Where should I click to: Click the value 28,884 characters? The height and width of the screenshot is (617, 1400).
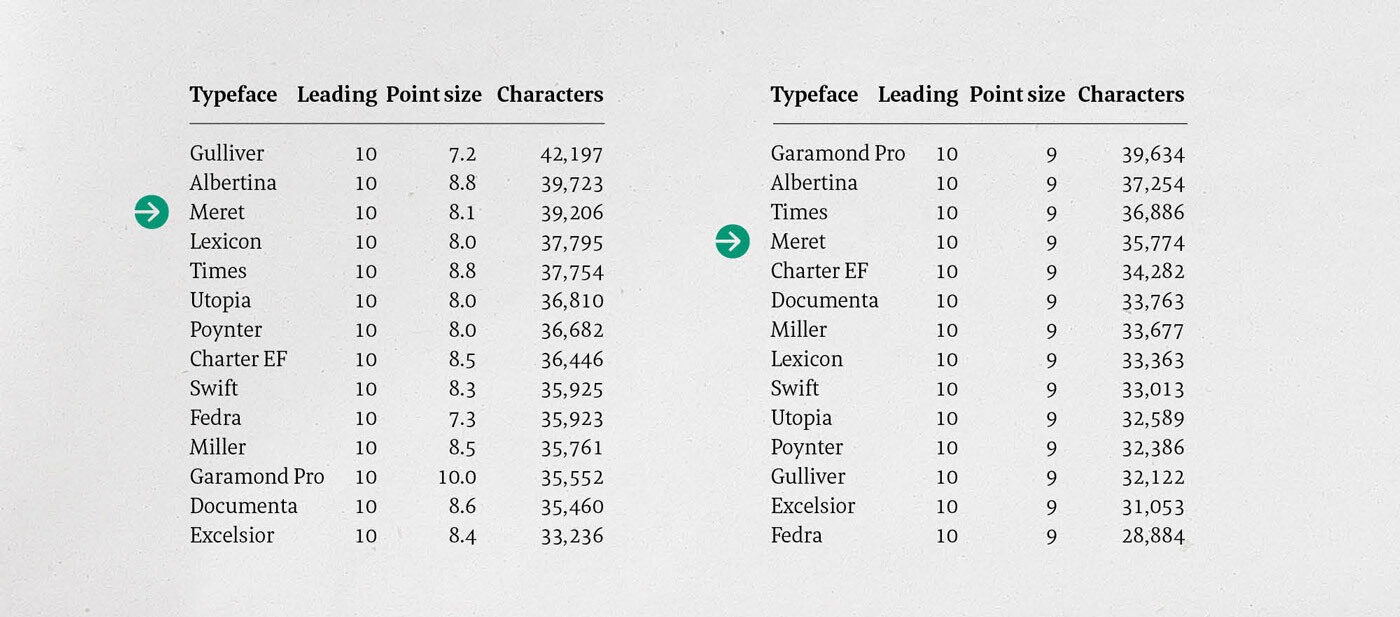(1153, 537)
